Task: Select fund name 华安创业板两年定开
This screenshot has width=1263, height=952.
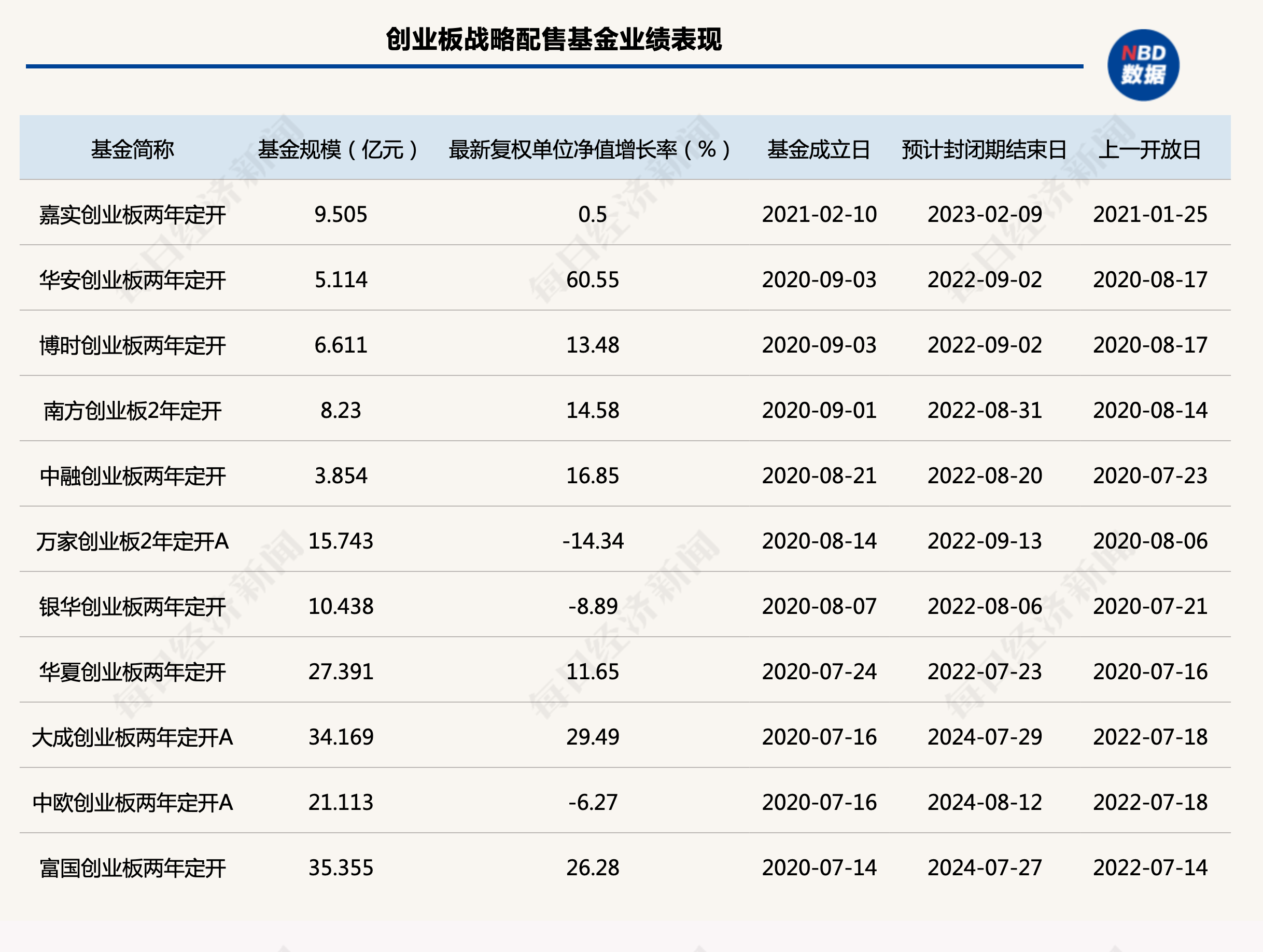Action: (132, 280)
